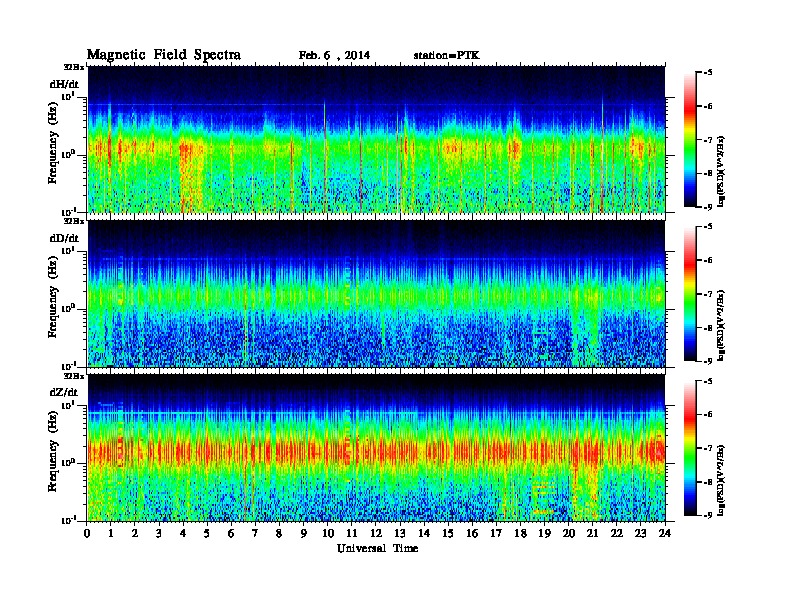Click the -9 tick on dH/dt color bar
Image resolution: width=792 pixels, height=612 pixels.
[708, 207]
